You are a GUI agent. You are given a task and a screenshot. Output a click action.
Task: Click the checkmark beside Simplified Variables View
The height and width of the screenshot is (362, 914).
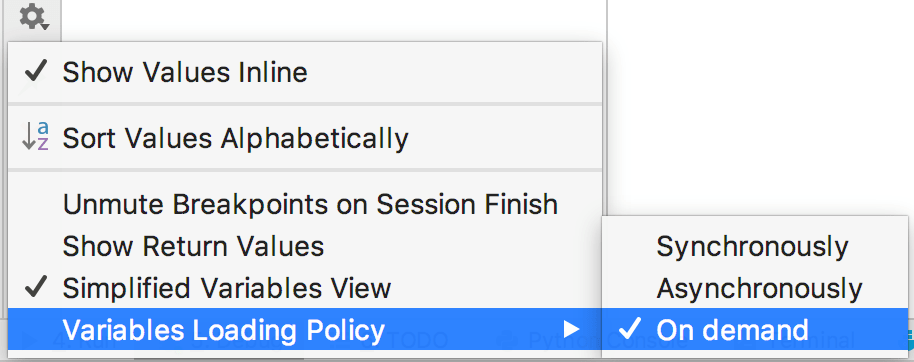point(36,288)
